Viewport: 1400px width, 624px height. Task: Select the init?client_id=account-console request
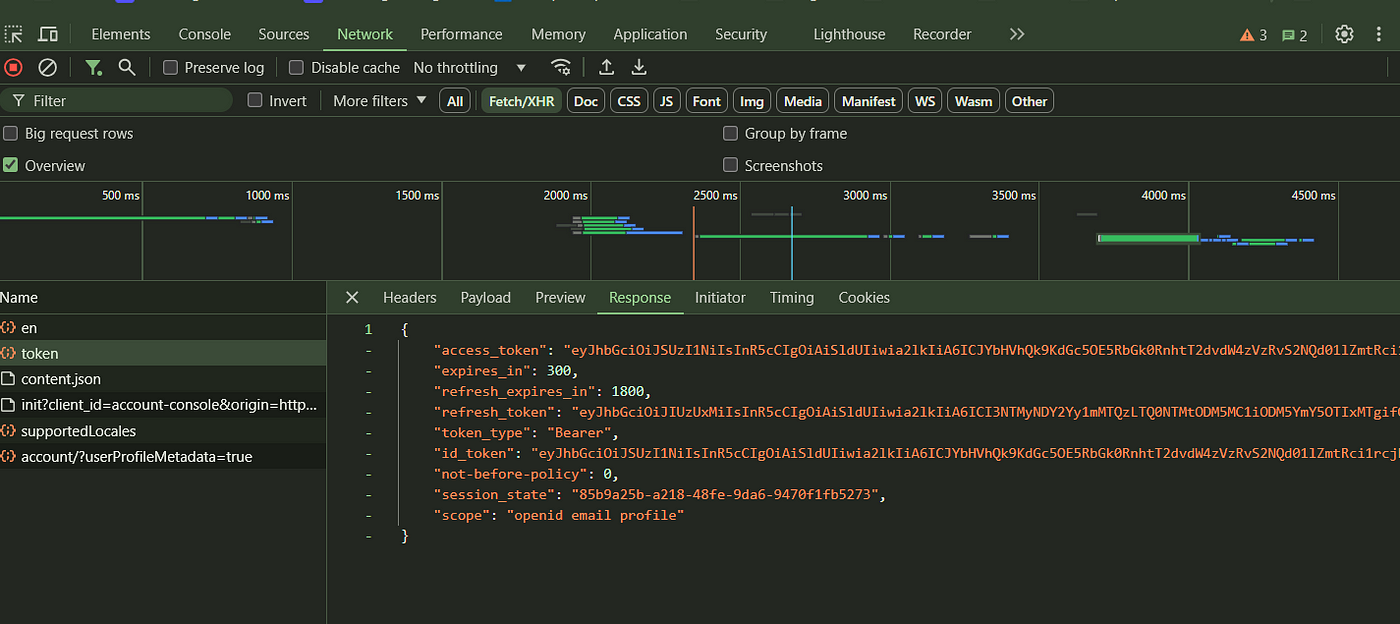point(163,405)
